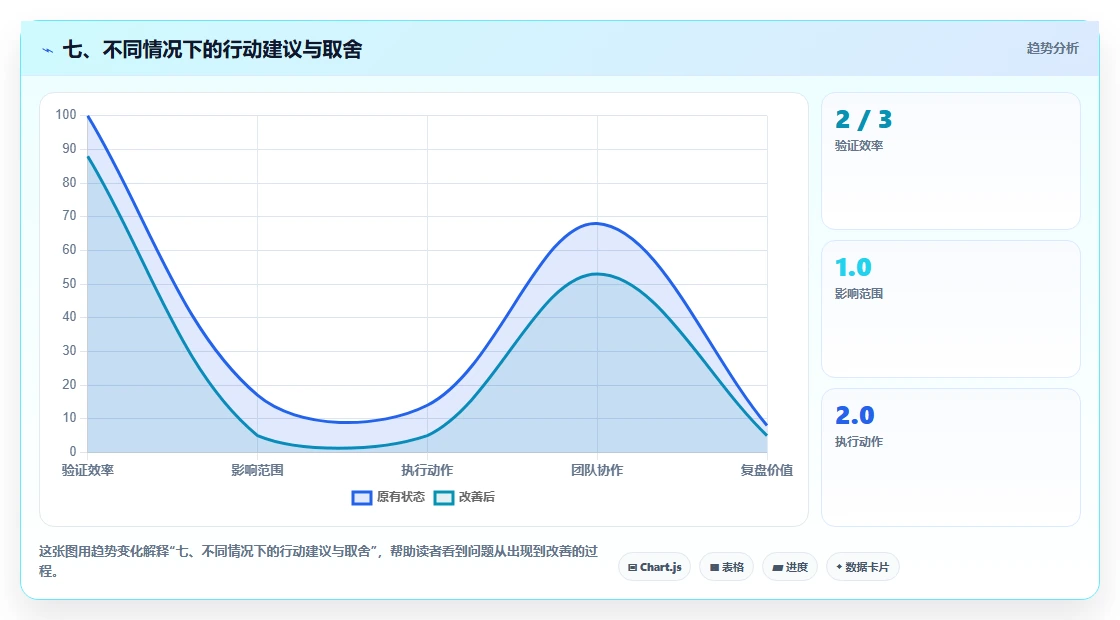
Task: Click the 执行动作 x-axis label
Action: (427, 470)
